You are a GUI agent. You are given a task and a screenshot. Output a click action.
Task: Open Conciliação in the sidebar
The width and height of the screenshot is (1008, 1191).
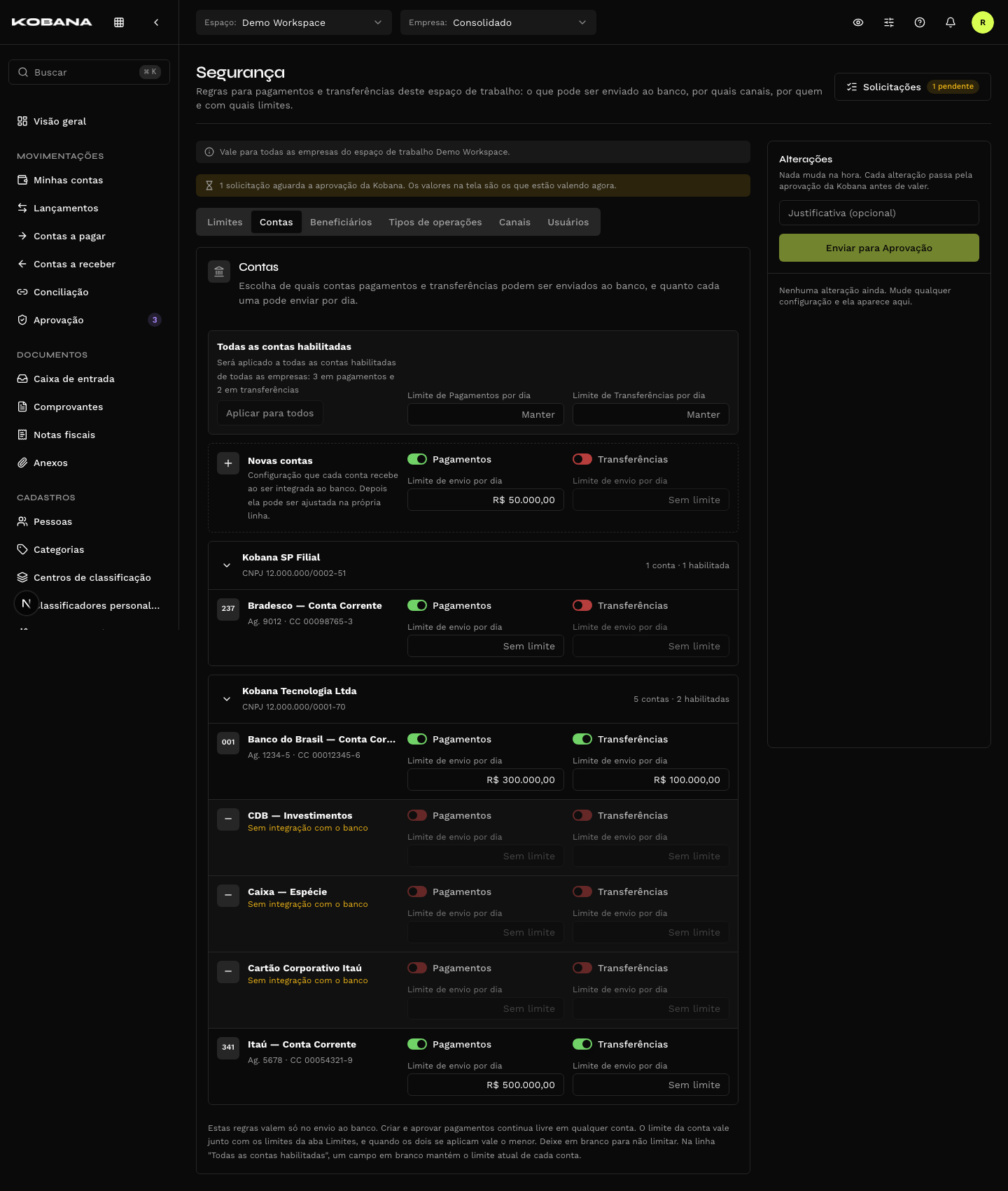pos(89,292)
